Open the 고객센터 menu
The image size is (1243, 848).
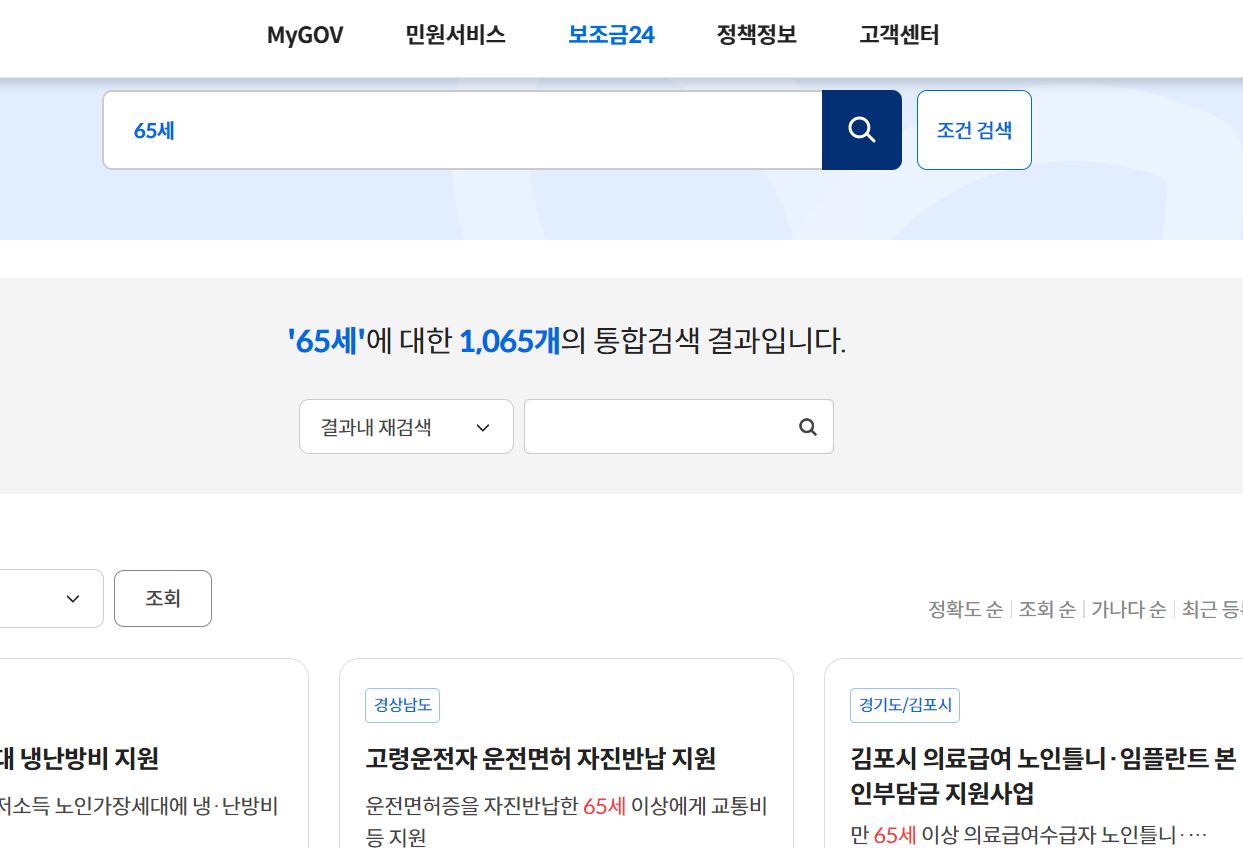[x=899, y=35]
